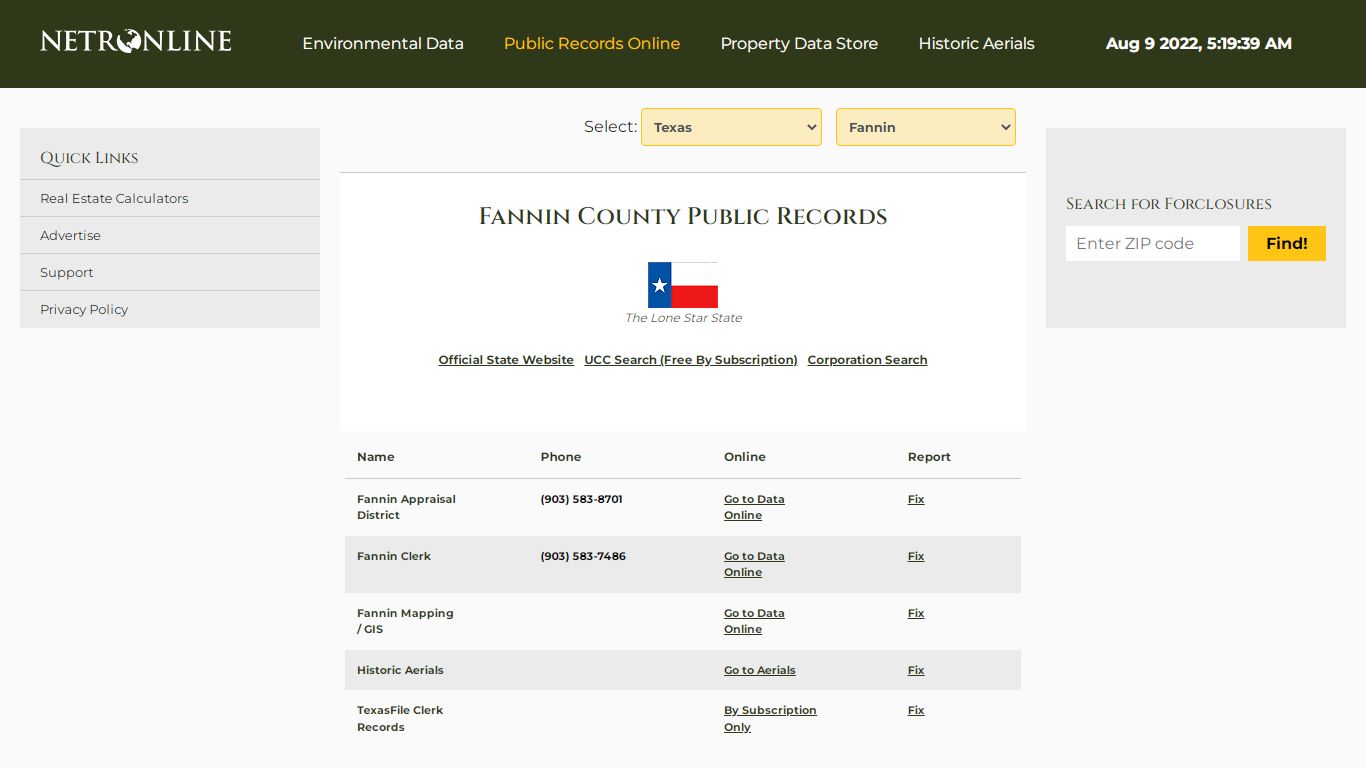Click The Lone Star State caption

pos(683,318)
